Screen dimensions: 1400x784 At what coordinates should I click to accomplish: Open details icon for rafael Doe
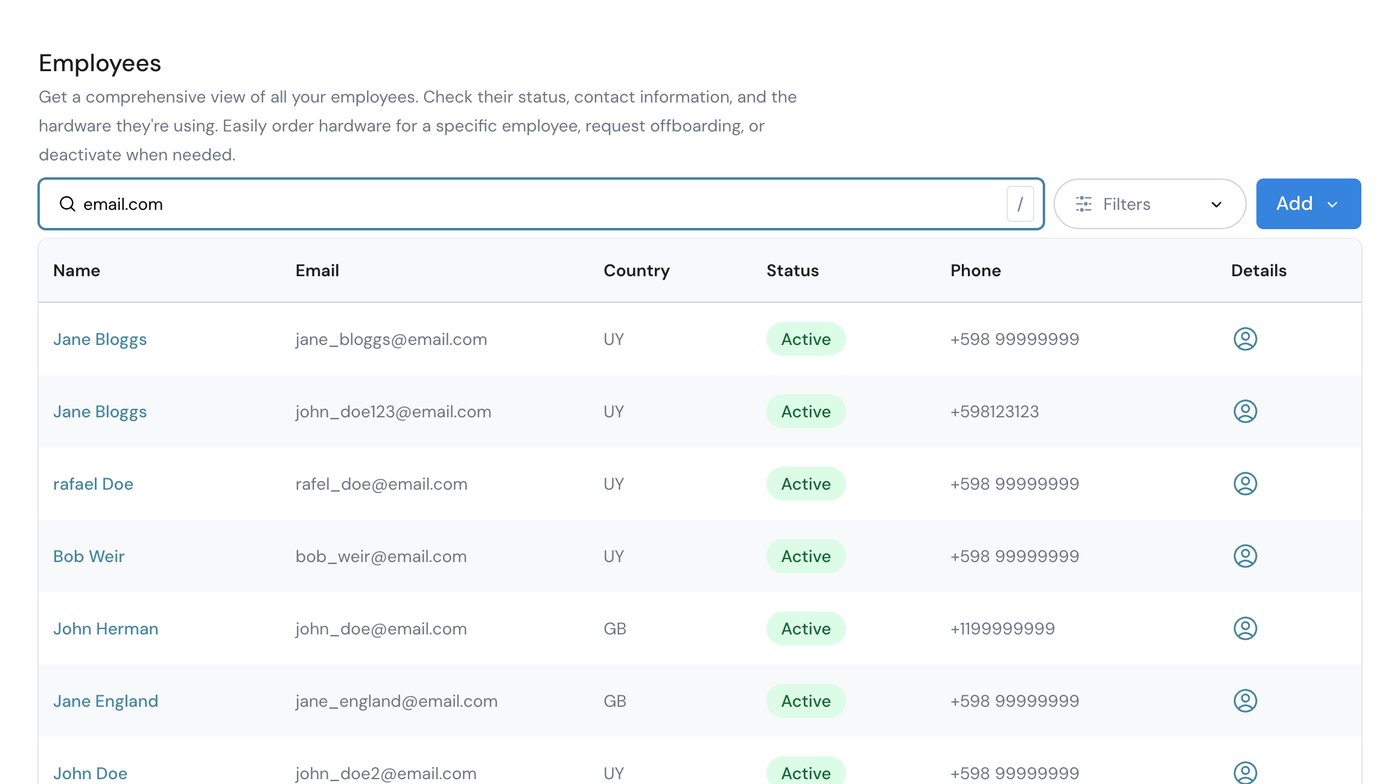tap(1245, 484)
